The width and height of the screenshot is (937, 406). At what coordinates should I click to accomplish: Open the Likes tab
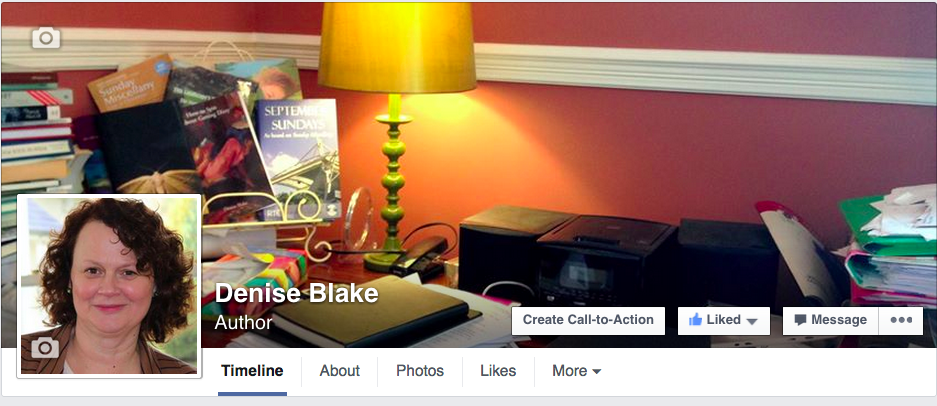[x=498, y=371]
